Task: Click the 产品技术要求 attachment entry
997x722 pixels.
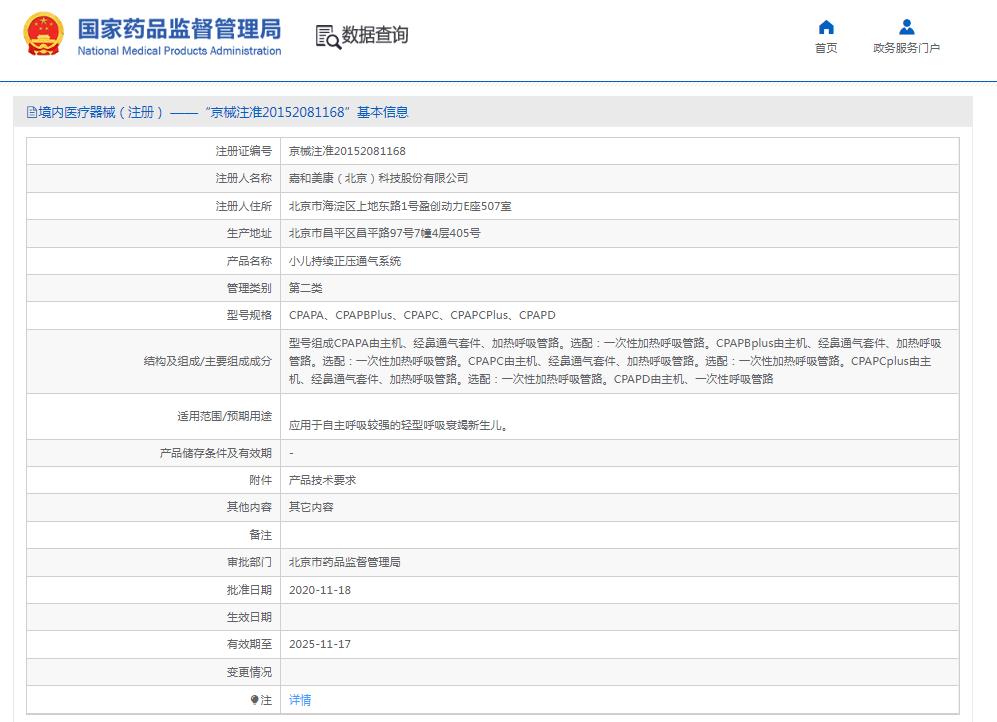Action: point(322,480)
